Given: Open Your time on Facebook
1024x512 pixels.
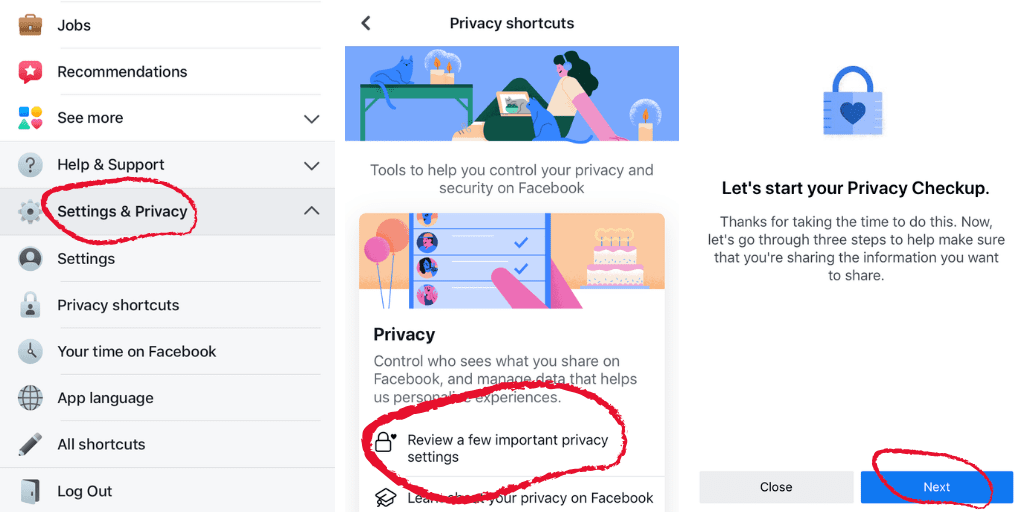Looking at the screenshot, I should pos(137,352).
